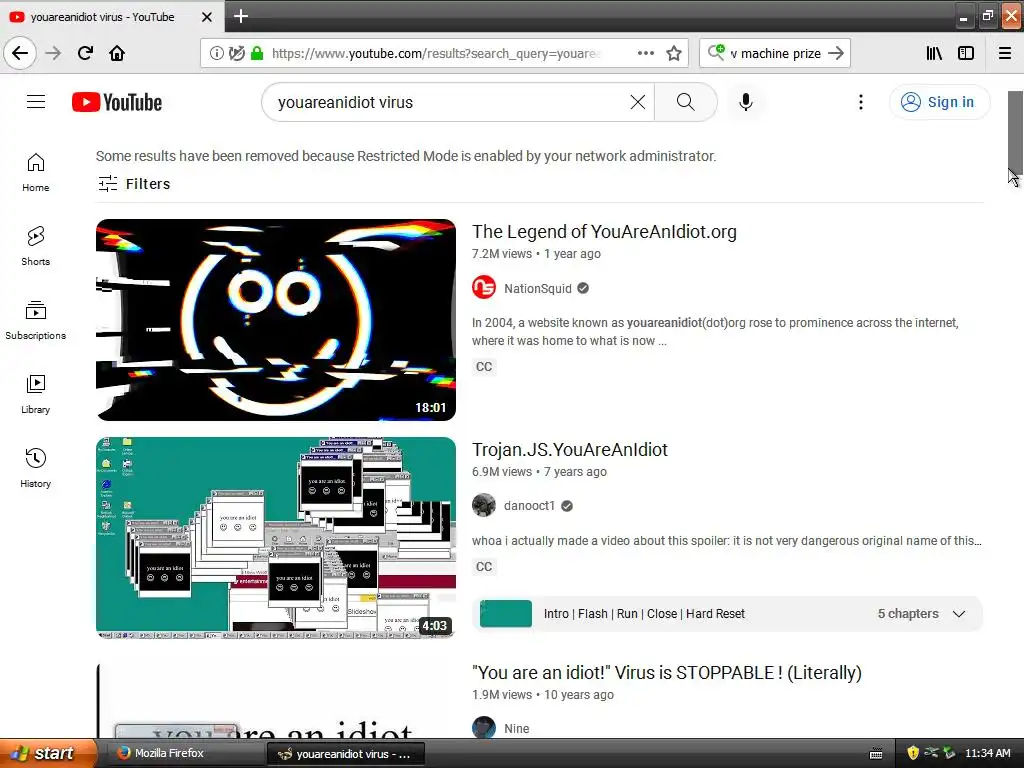Open Subscriptions in YouTube sidebar
1024x768 pixels.
(x=35, y=320)
